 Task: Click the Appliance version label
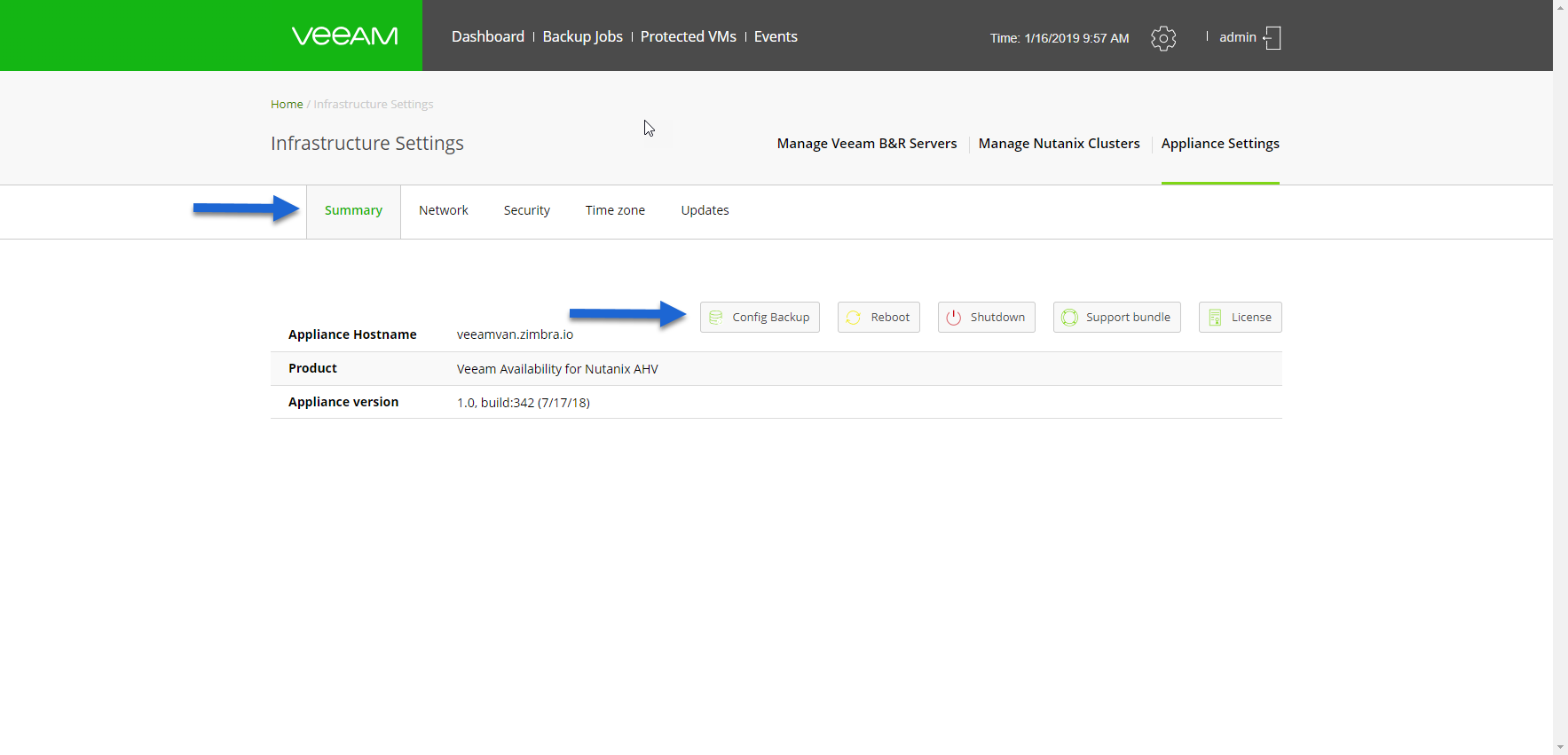pyautogui.click(x=343, y=402)
